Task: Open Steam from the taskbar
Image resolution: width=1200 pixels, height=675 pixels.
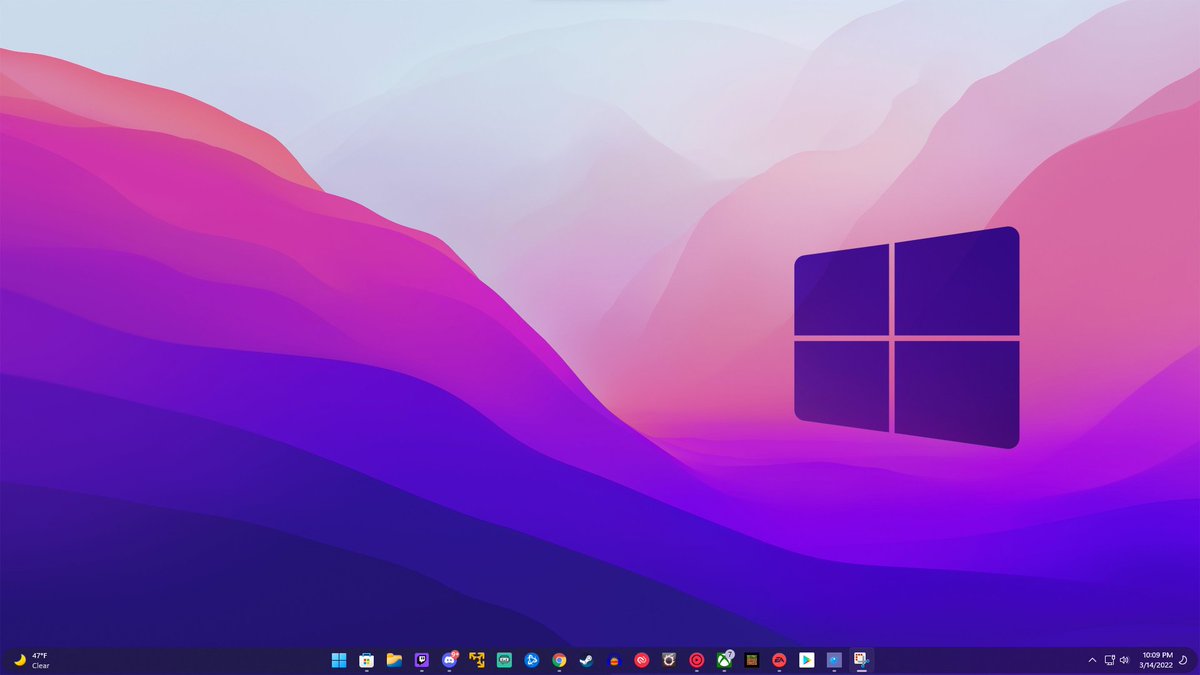Action: click(587, 660)
